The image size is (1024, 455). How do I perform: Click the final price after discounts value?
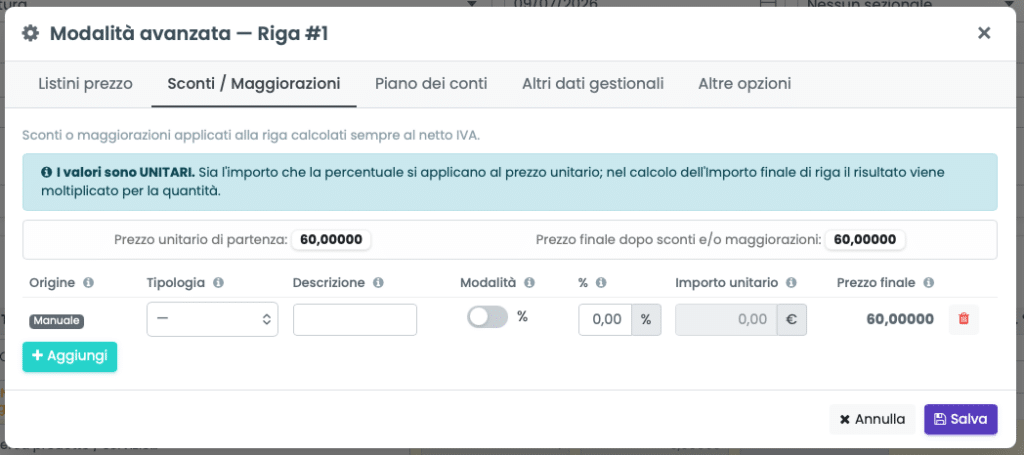pos(865,240)
